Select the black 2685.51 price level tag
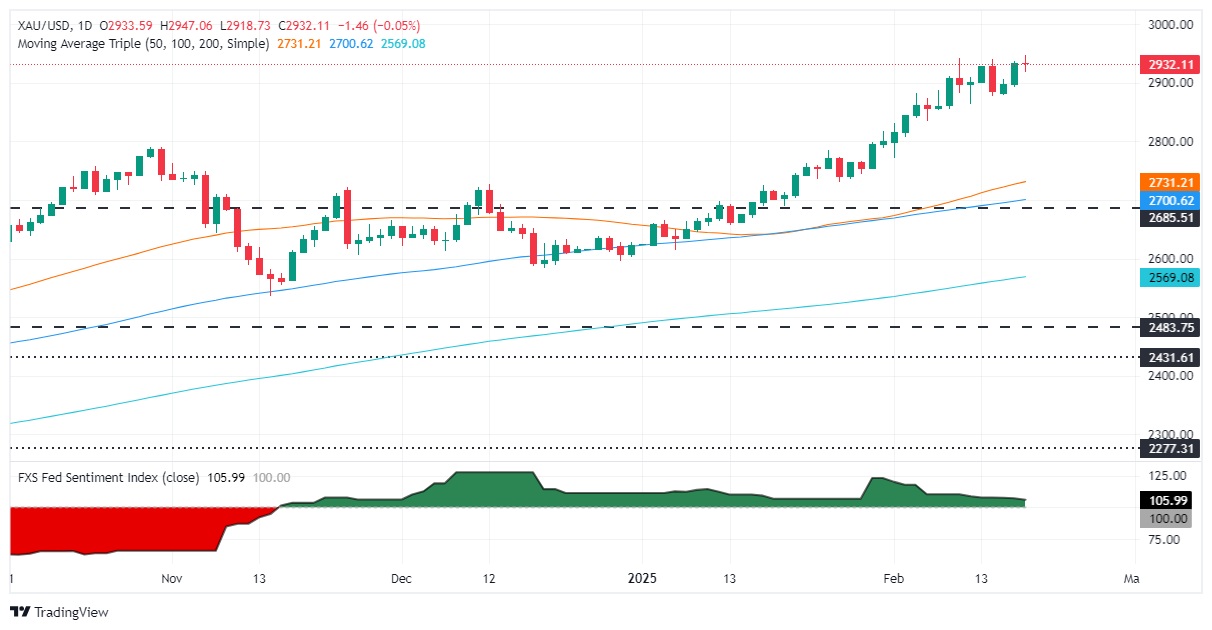1212x630 pixels. point(1168,217)
